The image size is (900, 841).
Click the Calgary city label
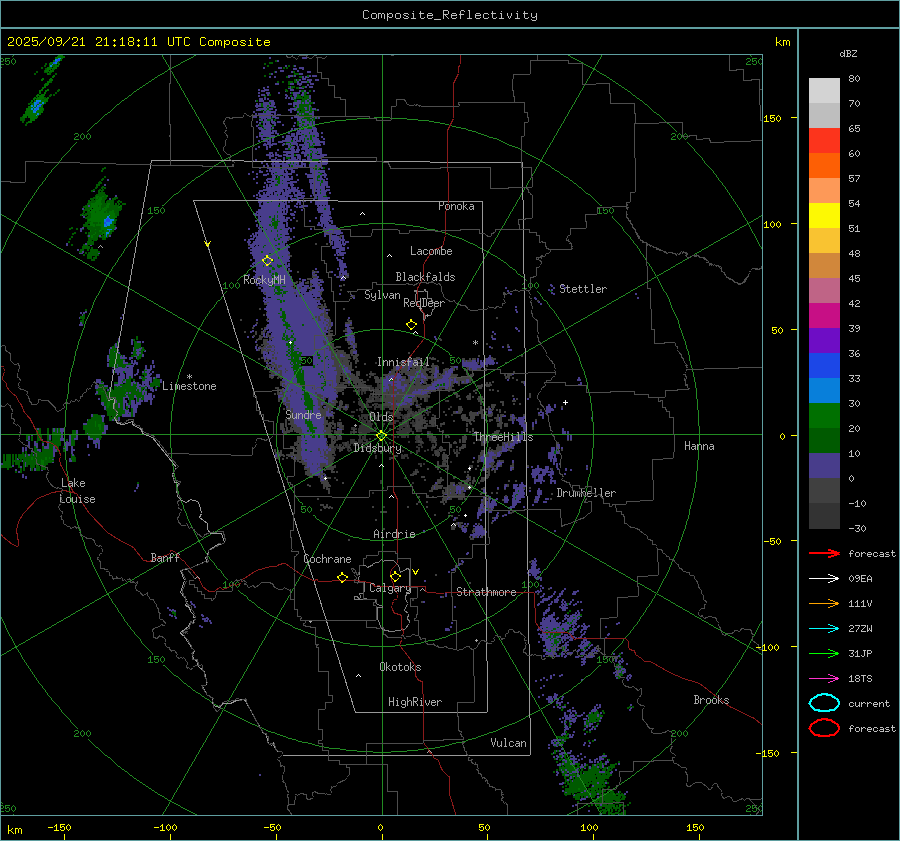click(x=390, y=589)
